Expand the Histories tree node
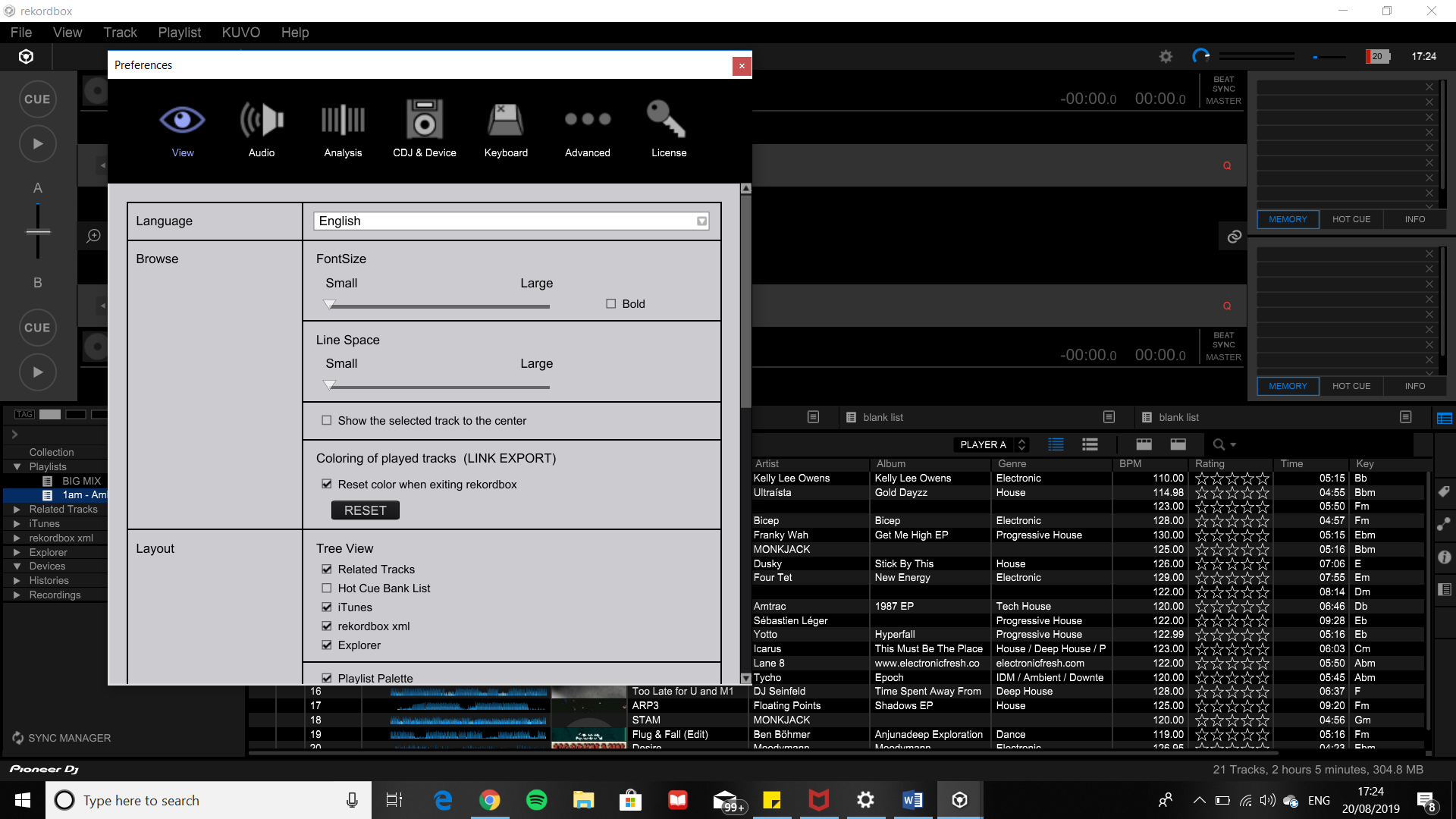 [17, 580]
